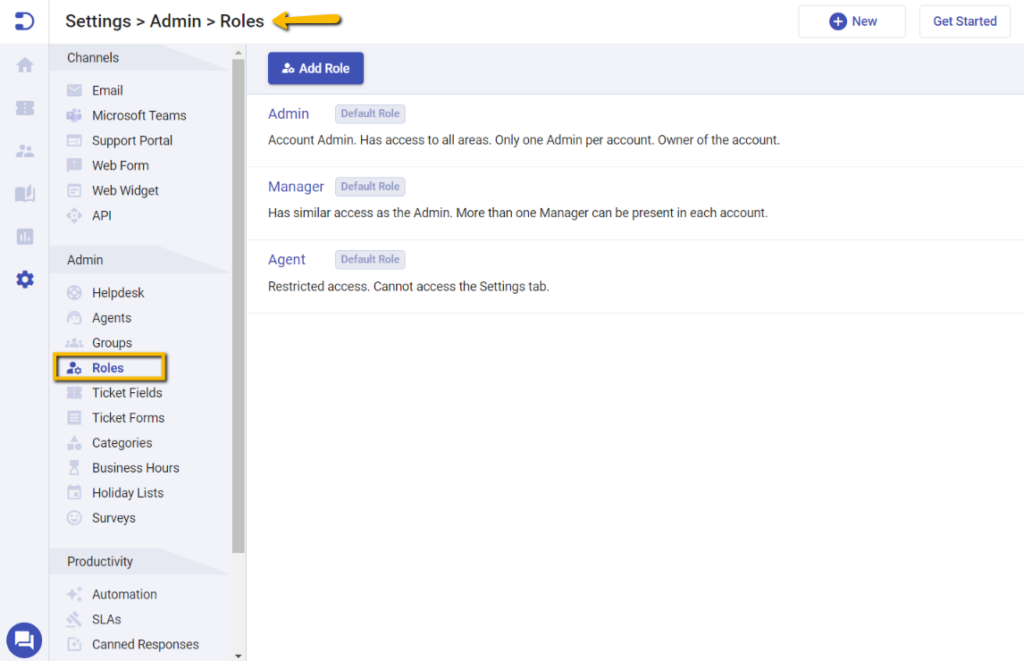Select Support Portal in Channels
This screenshot has width=1024, height=661.
pyautogui.click(x=132, y=140)
